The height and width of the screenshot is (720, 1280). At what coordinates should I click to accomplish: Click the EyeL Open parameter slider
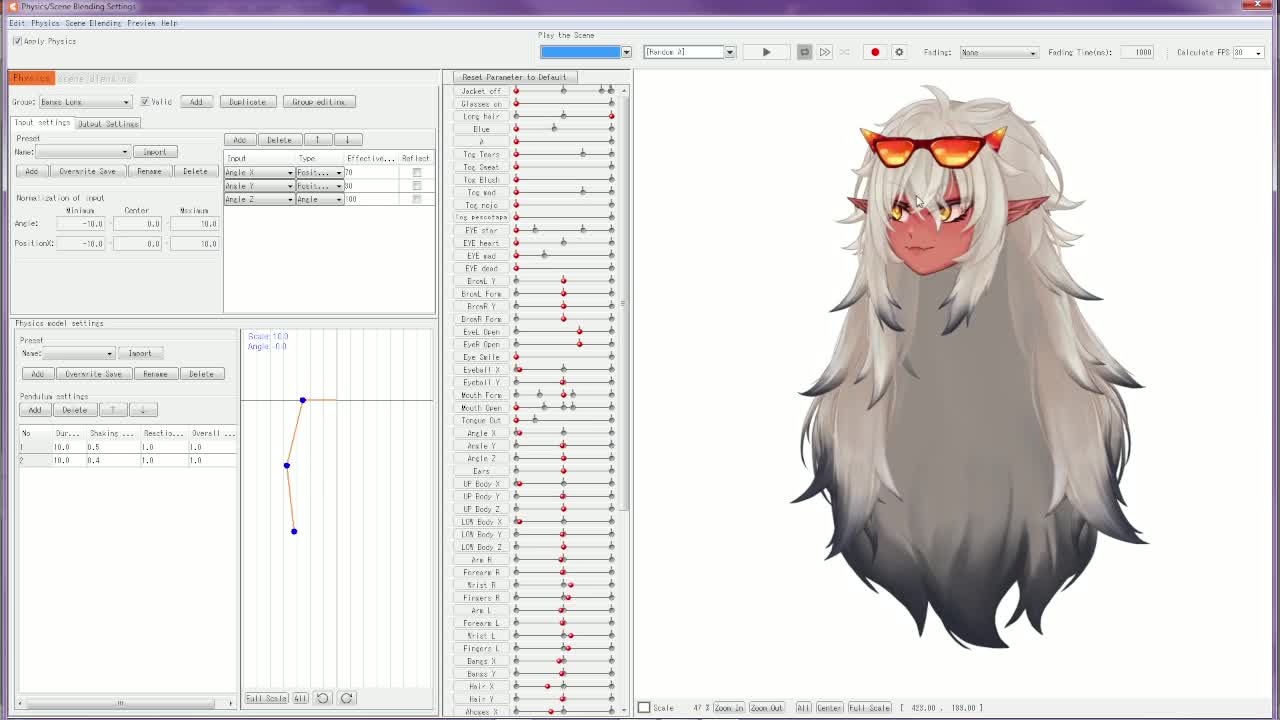tap(564, 332)
